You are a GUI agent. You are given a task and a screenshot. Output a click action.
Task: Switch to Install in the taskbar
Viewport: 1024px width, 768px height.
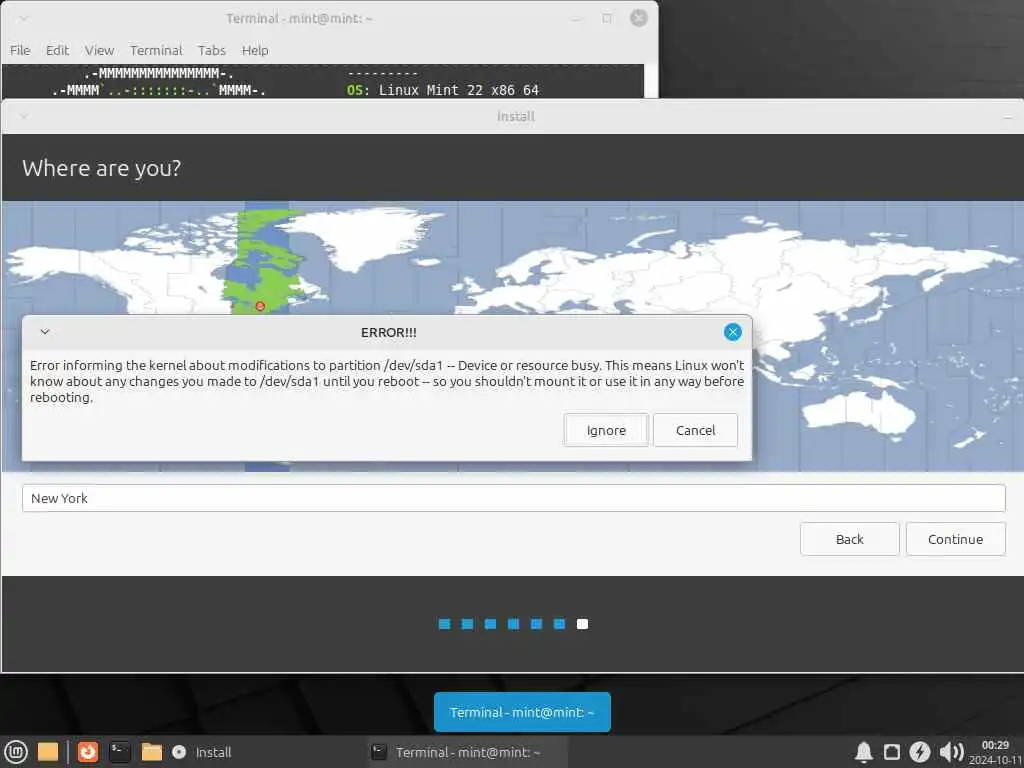pyautogui.click(x=202, y=752)
